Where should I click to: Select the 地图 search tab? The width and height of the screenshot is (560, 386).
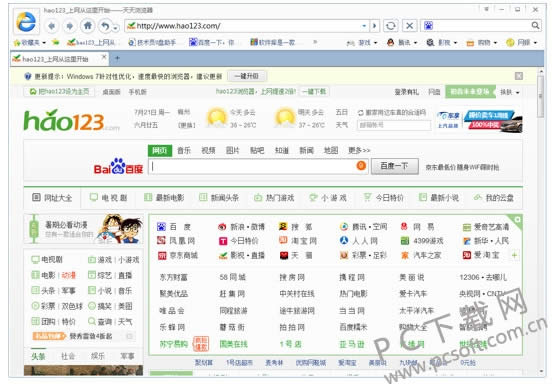[x=331, y=150]
